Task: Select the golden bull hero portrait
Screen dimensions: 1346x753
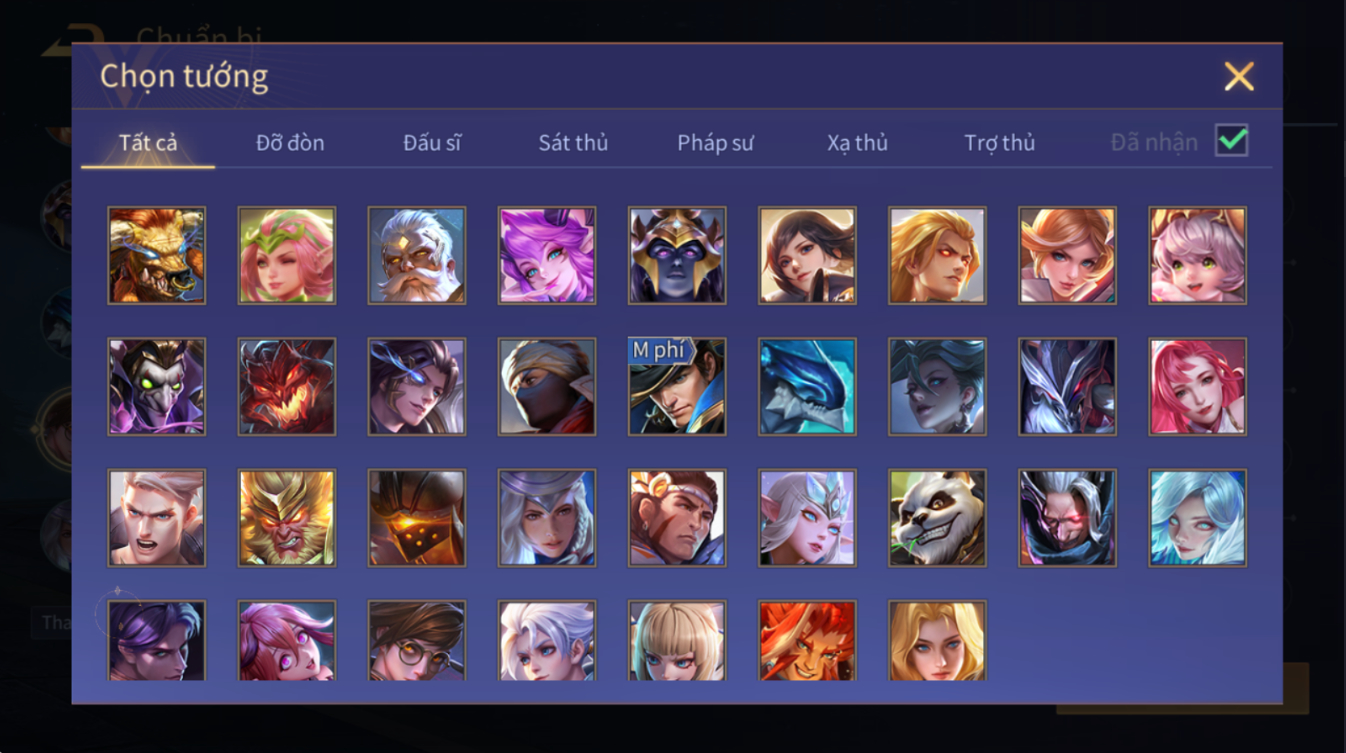Action: coord(157,255)
